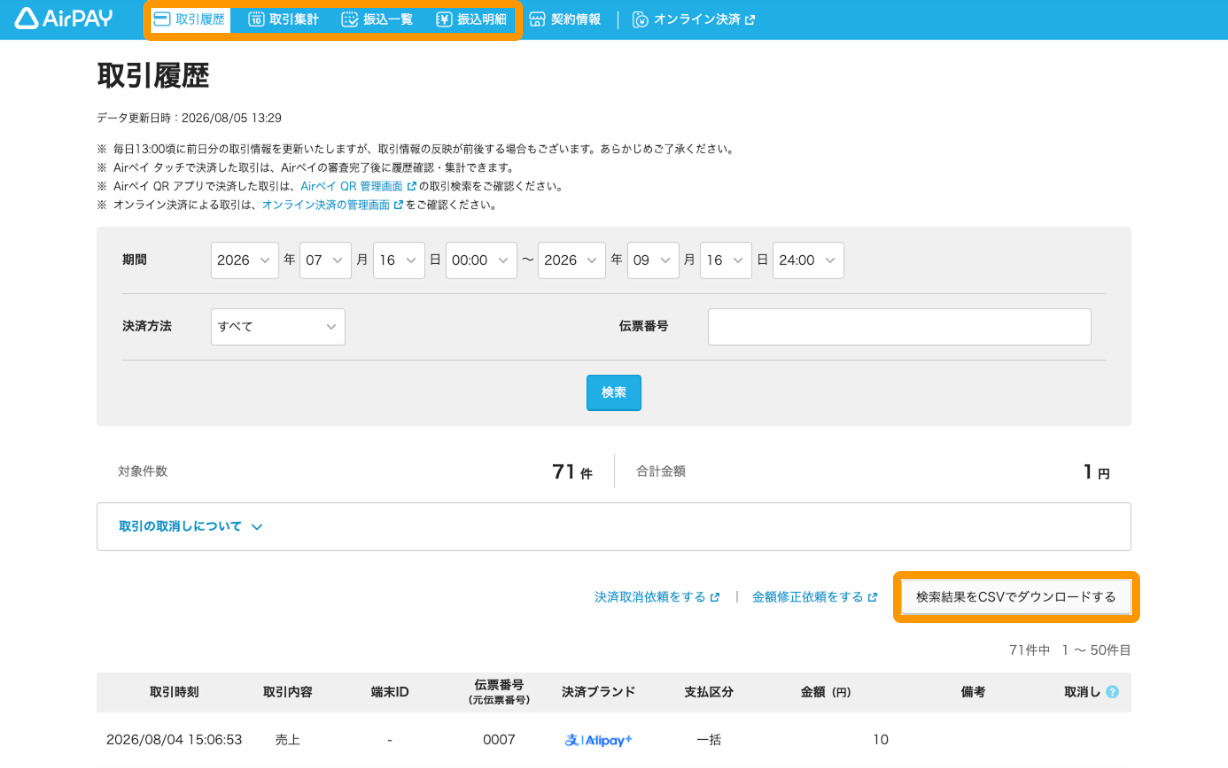Open the start day dropdown 16
This screenshot has height=768, width=1228.
[x=399, y=260]
